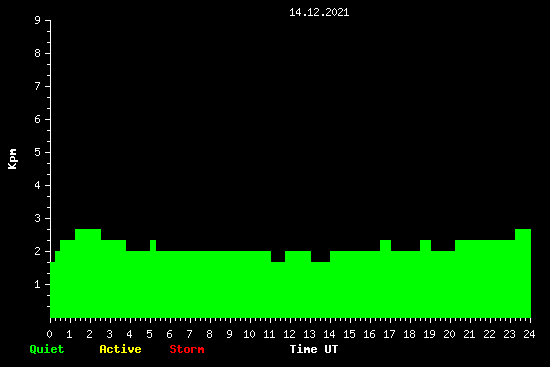550x367 pixels.
Task: Click the Kp value 5 label
Action: pyautogui.click(x=38, y=152)
